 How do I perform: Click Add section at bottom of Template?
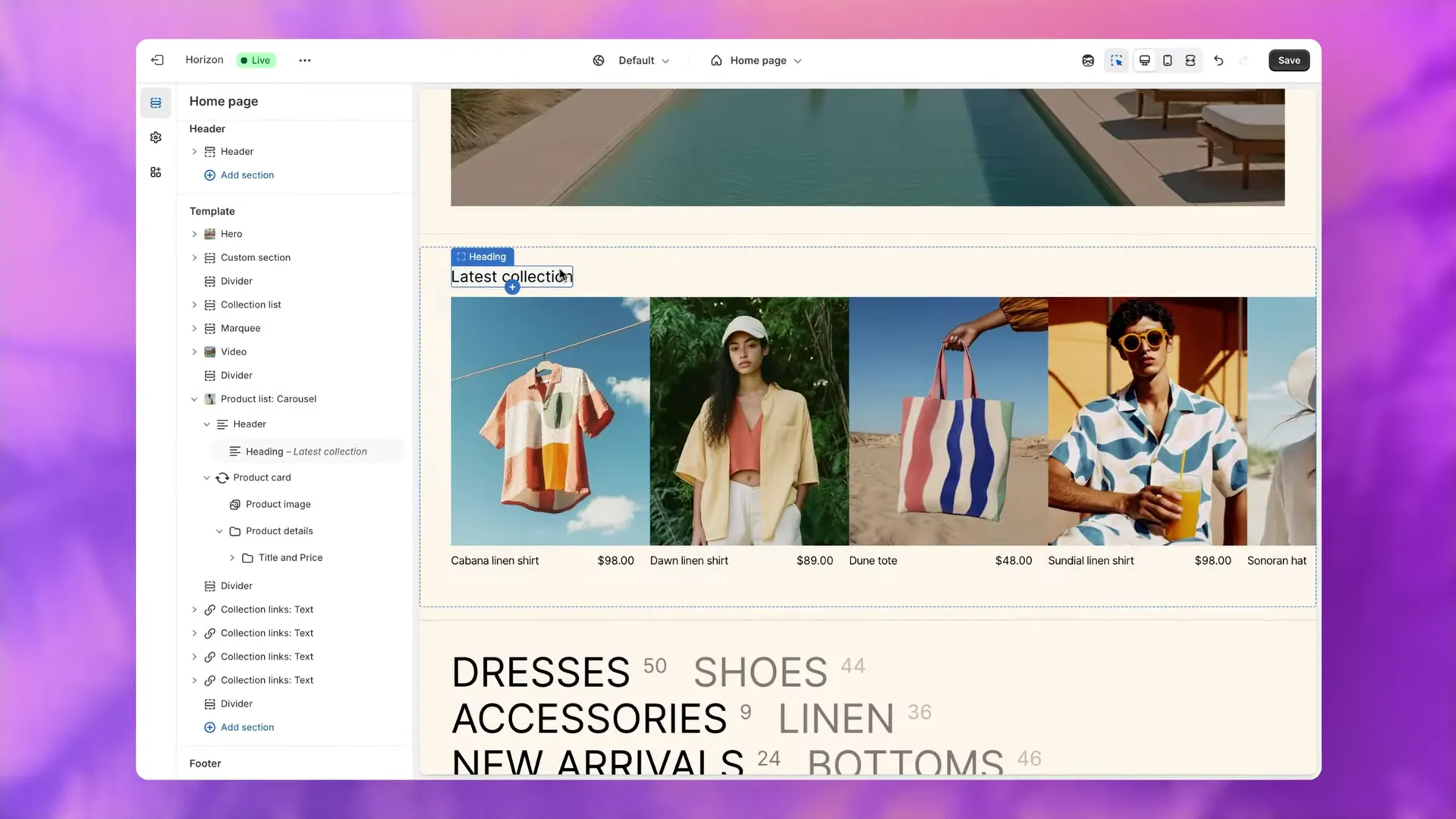click(239, 726)
